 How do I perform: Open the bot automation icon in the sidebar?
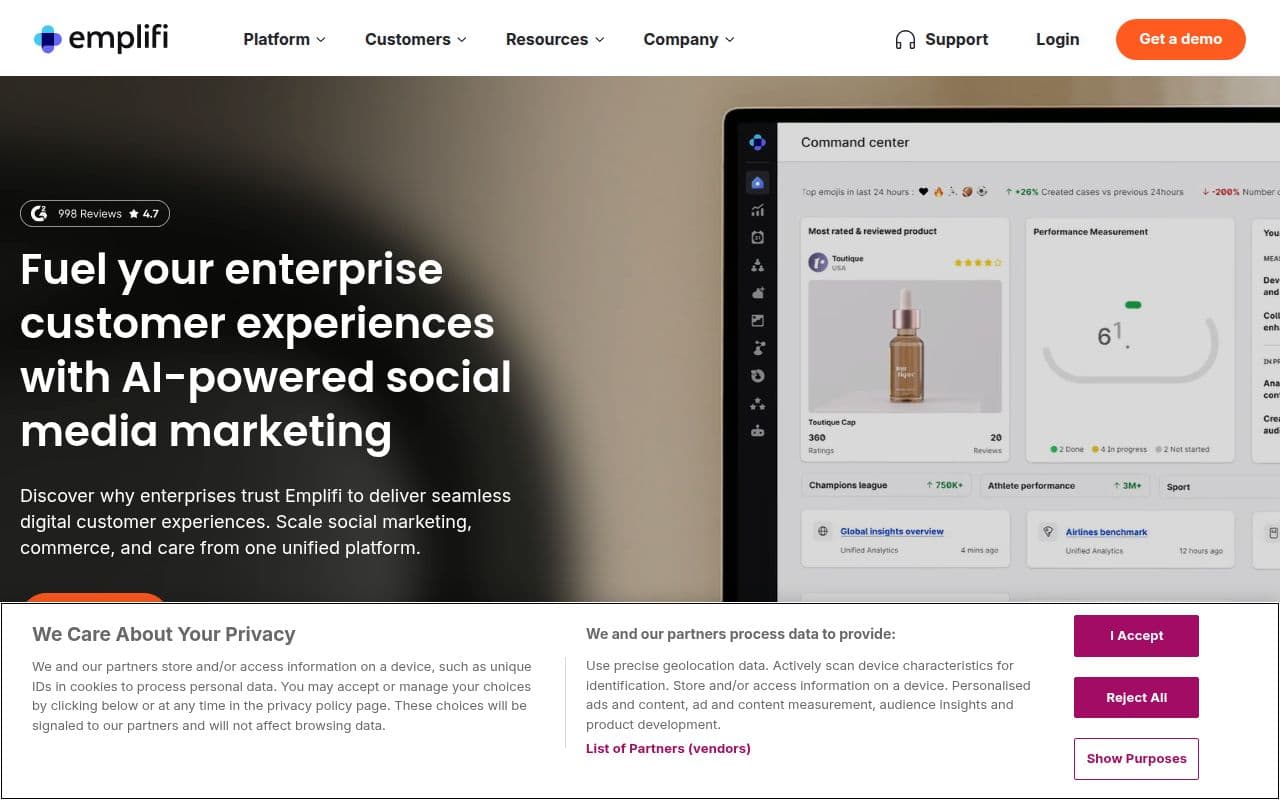pos(757,430)
